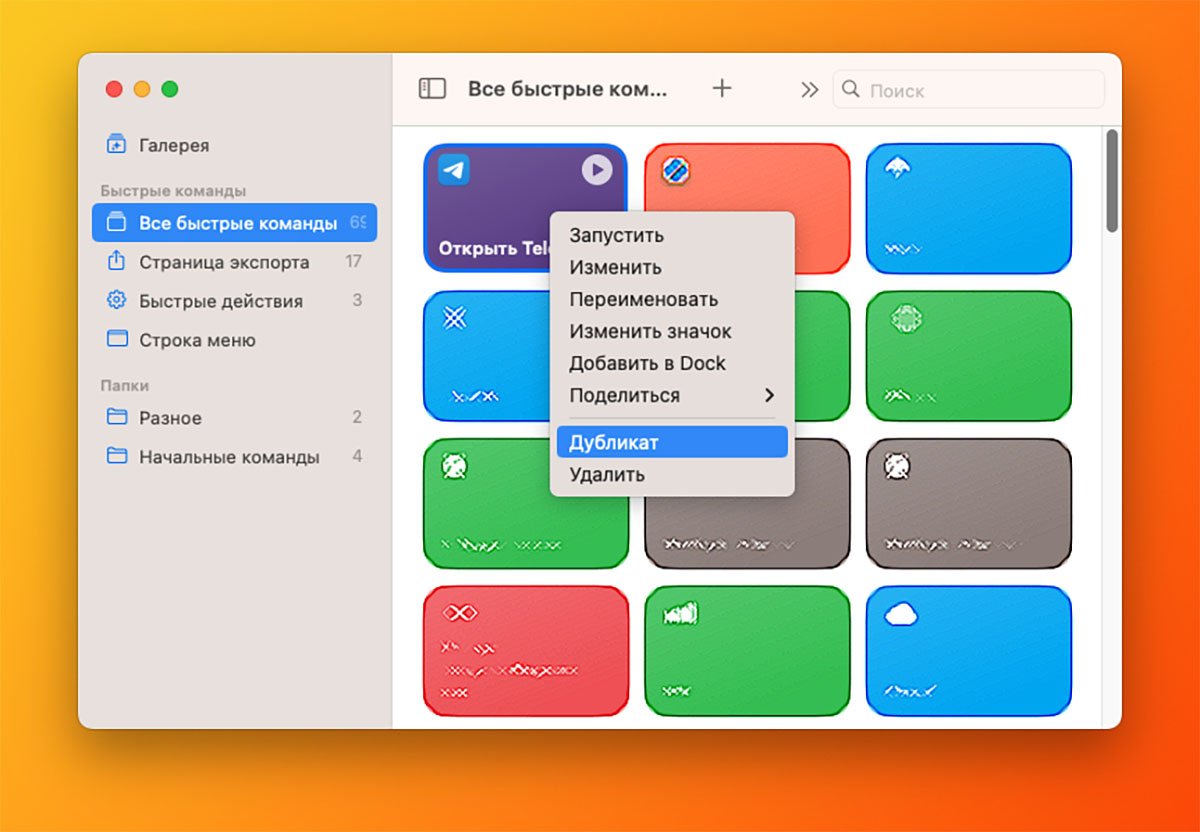
Task: Click the Папки section header
Action: point(124,385)
